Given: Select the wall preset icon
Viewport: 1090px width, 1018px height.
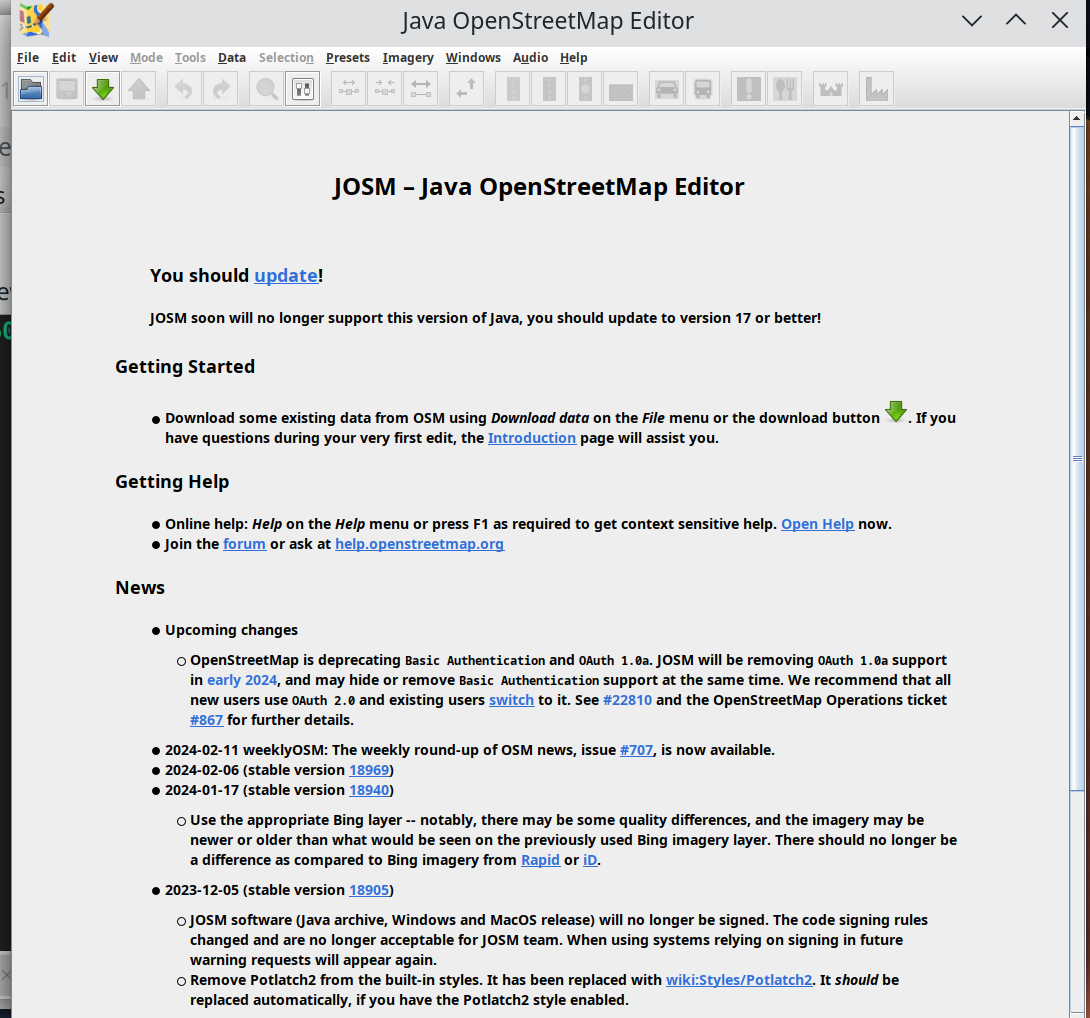Looking at the screenshot, I should (x=621, y=89).
